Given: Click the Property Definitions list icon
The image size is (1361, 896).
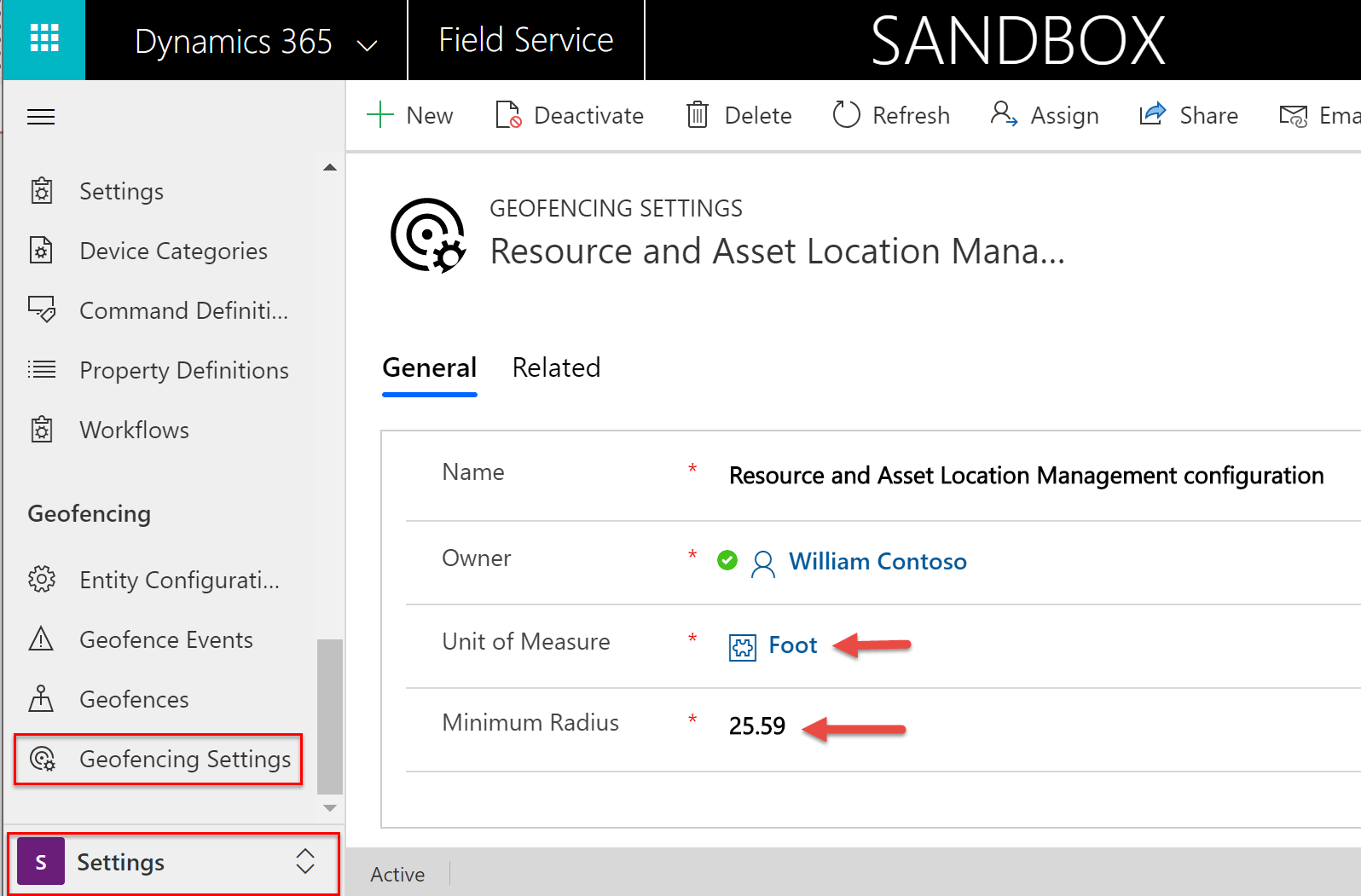Looking at the screenshot, I should [42, 369].
